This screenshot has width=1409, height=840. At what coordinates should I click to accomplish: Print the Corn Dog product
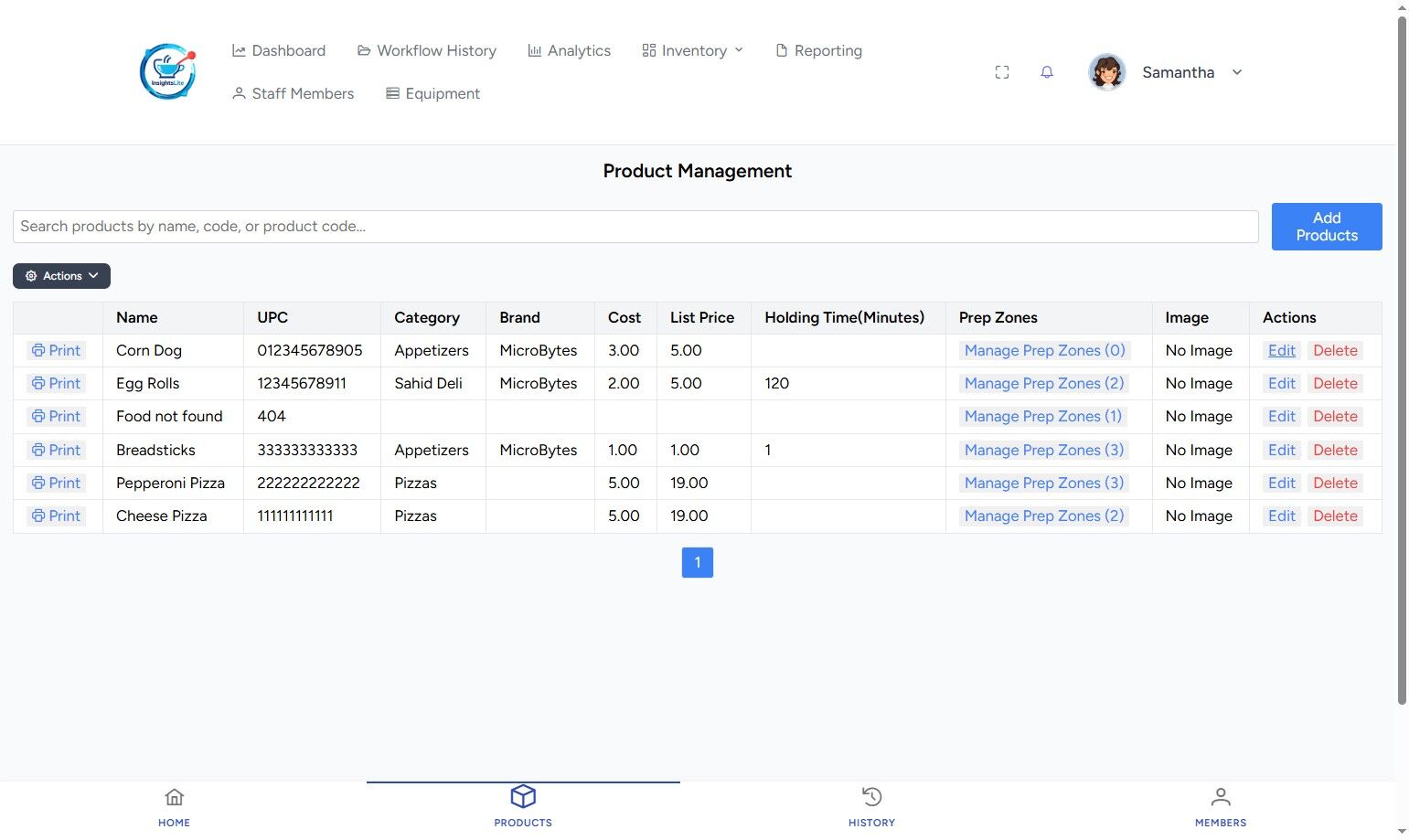[x=56, y=350]
